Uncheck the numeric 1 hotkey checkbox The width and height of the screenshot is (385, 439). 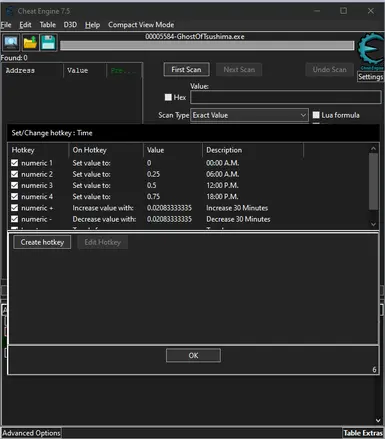click(x=14, y=163)
